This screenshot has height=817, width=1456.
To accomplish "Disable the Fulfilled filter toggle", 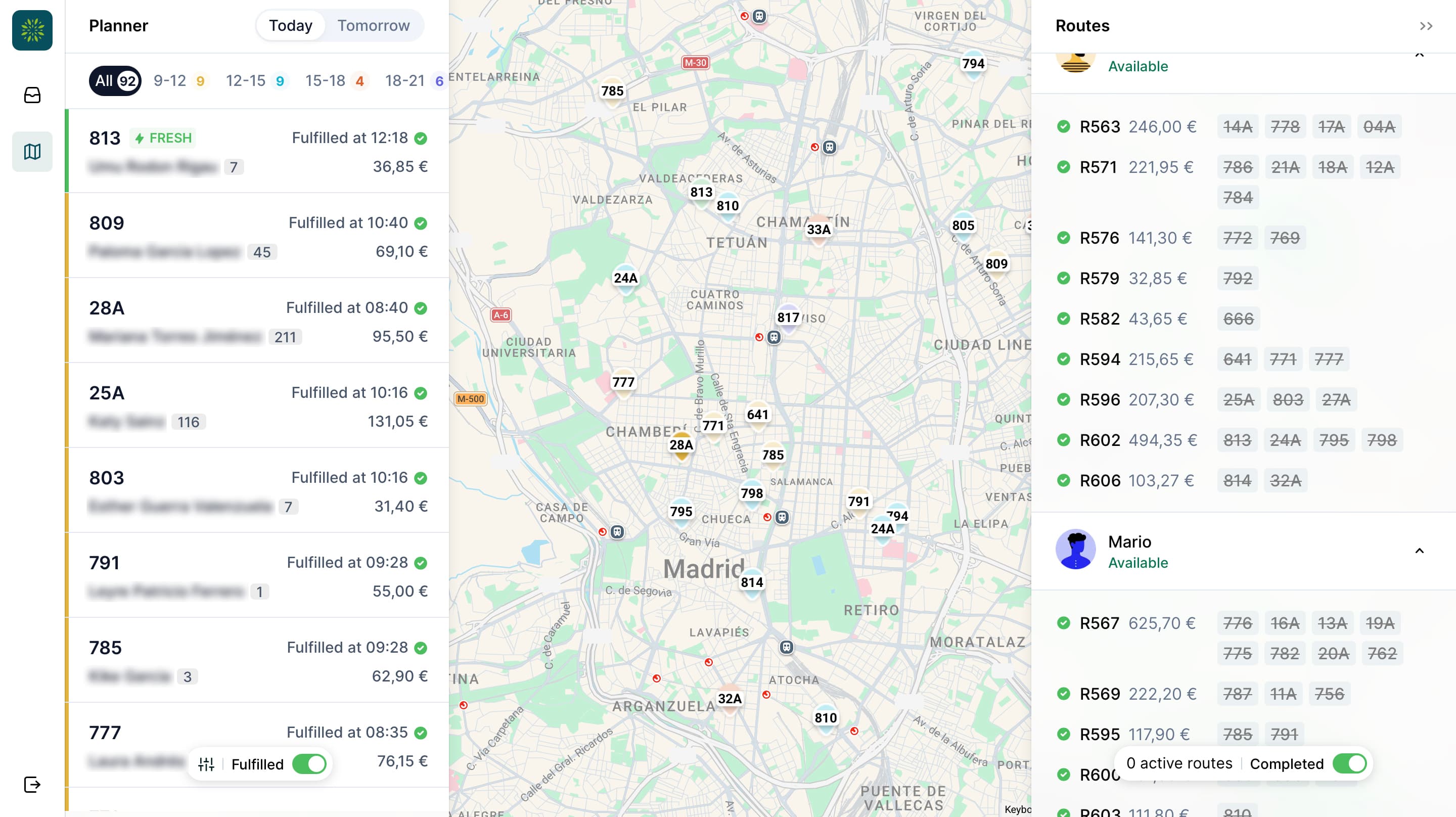I will pos(309,764).
